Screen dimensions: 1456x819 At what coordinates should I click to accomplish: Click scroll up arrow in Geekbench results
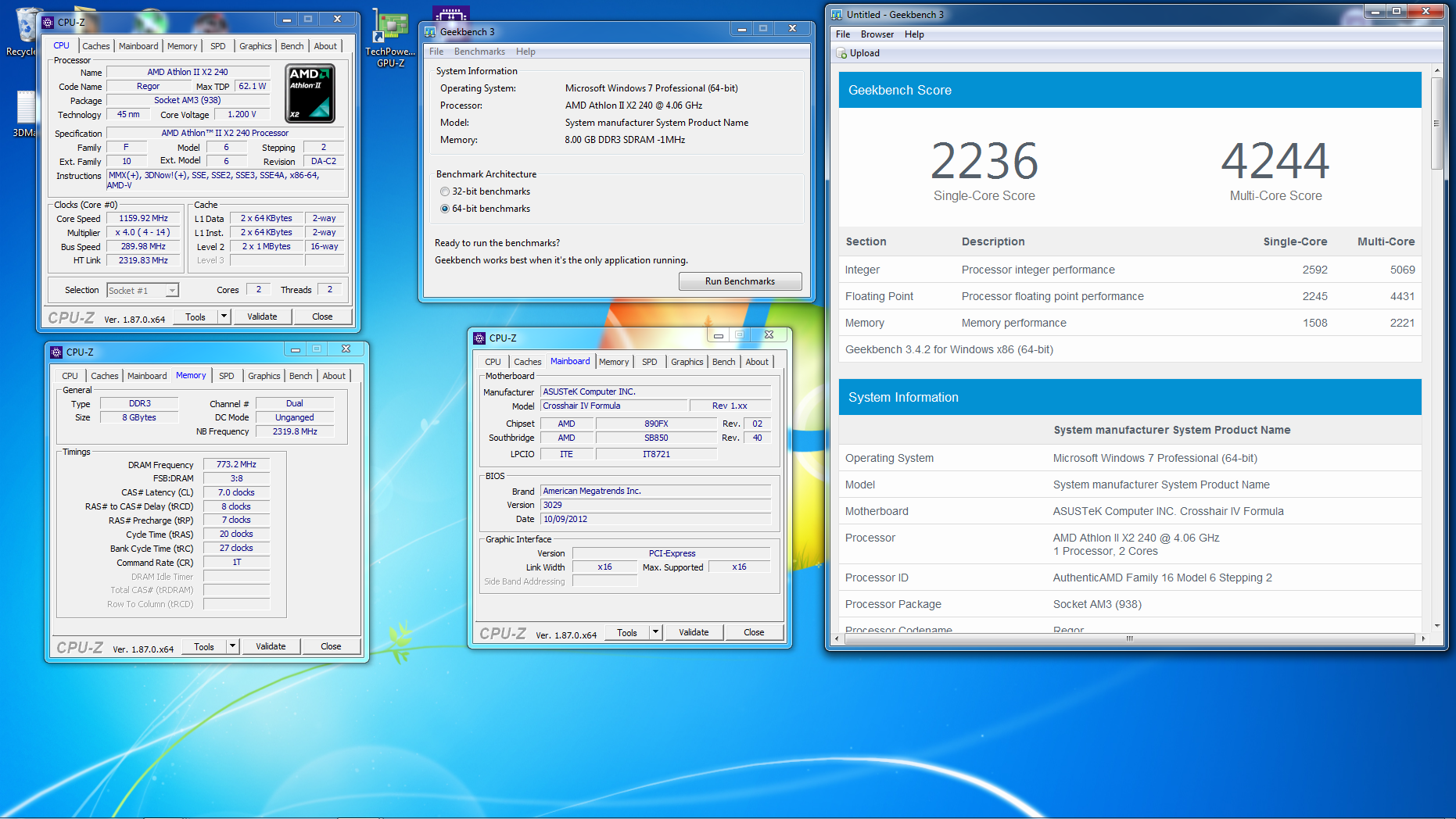tap(1436, 70)
